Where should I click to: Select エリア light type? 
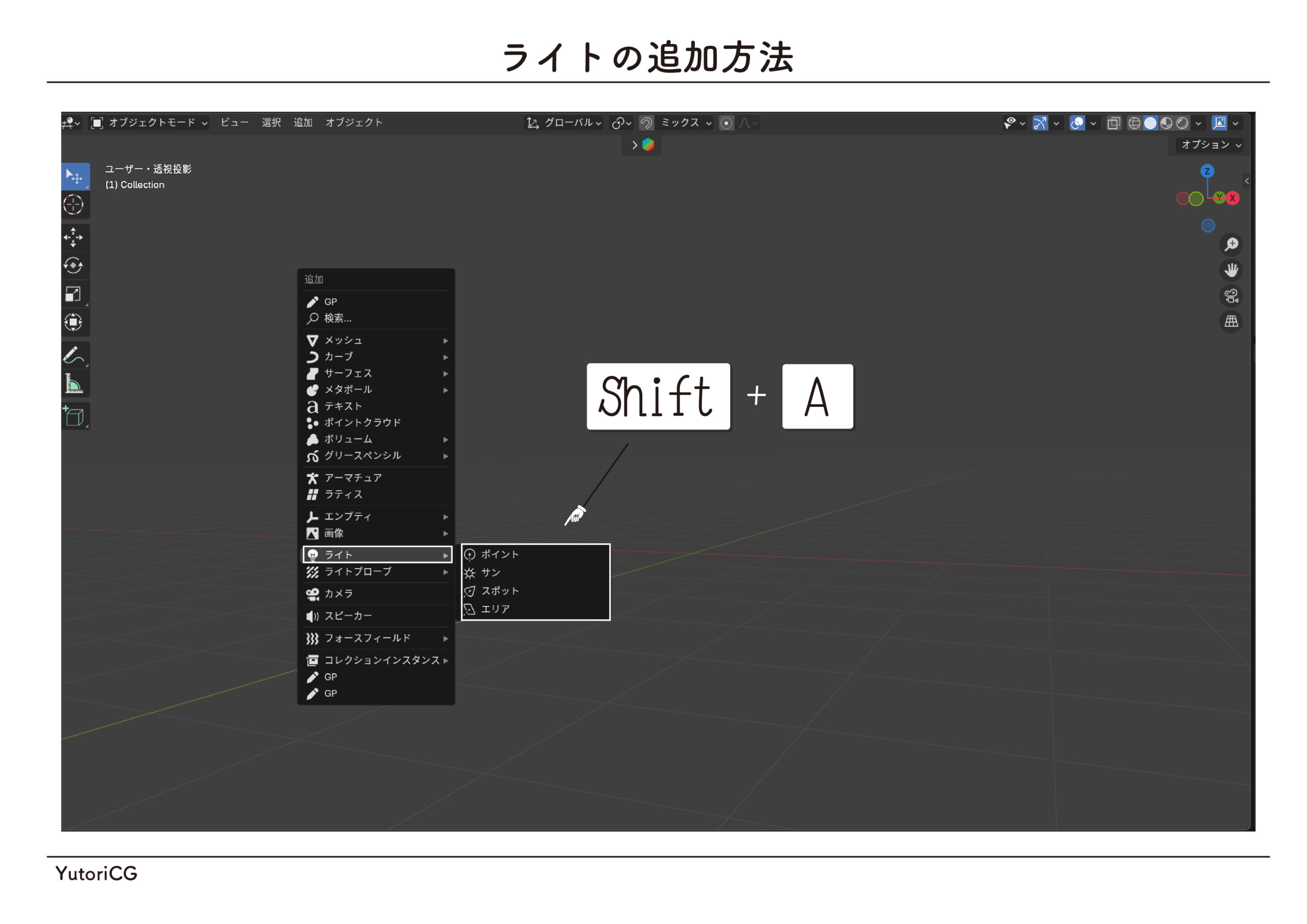[495, 609]
